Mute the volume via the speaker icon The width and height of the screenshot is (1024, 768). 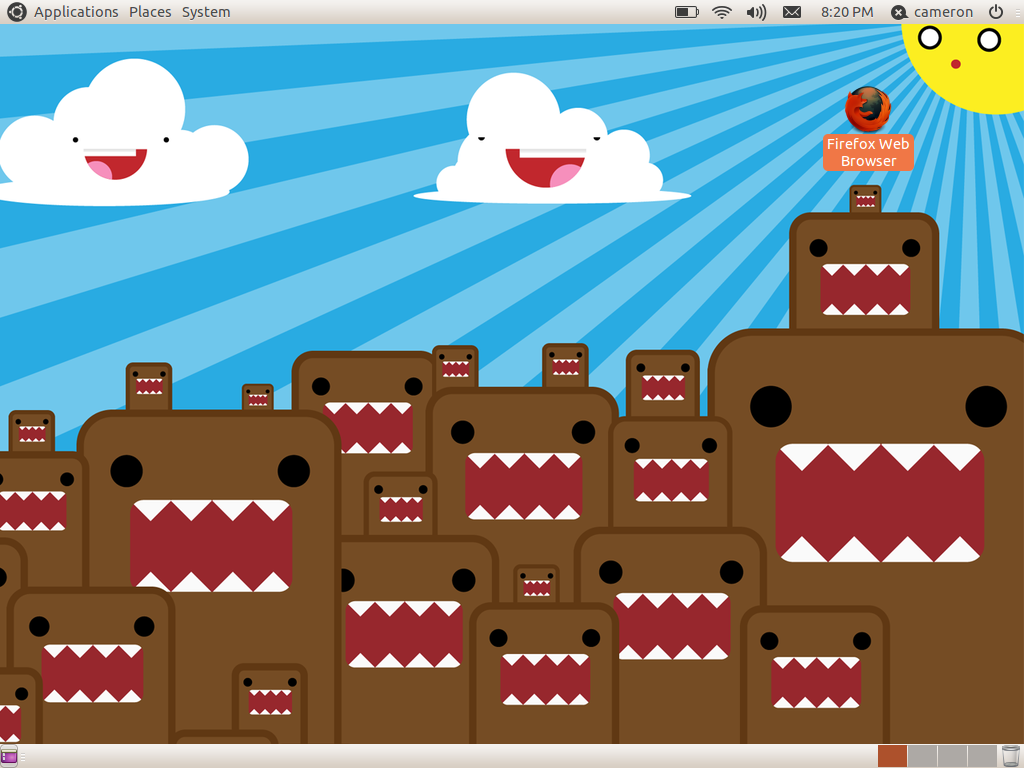(x=754, y=11)
